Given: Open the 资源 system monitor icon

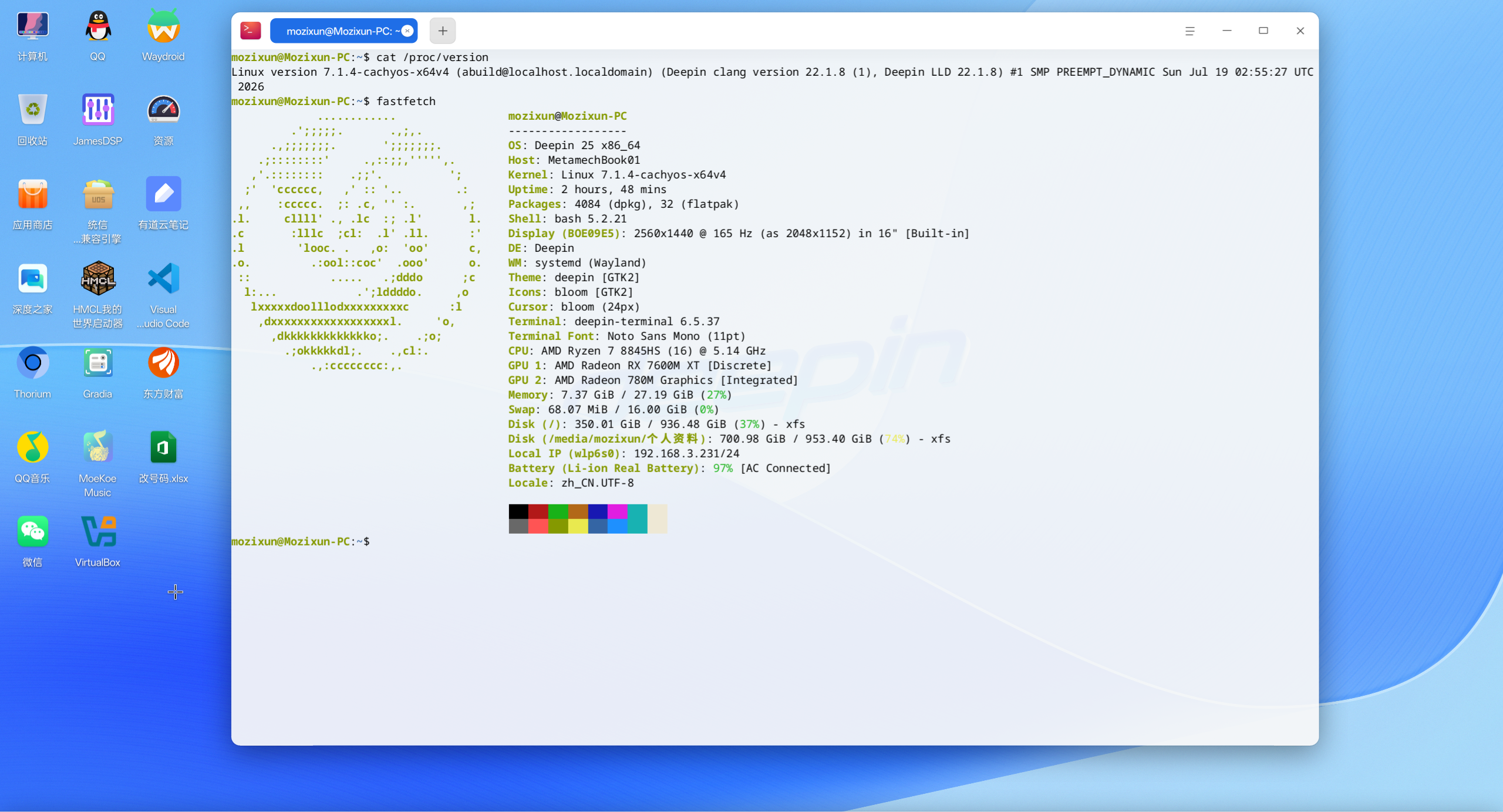Looking at the screenshot, I should click(163, 120).
